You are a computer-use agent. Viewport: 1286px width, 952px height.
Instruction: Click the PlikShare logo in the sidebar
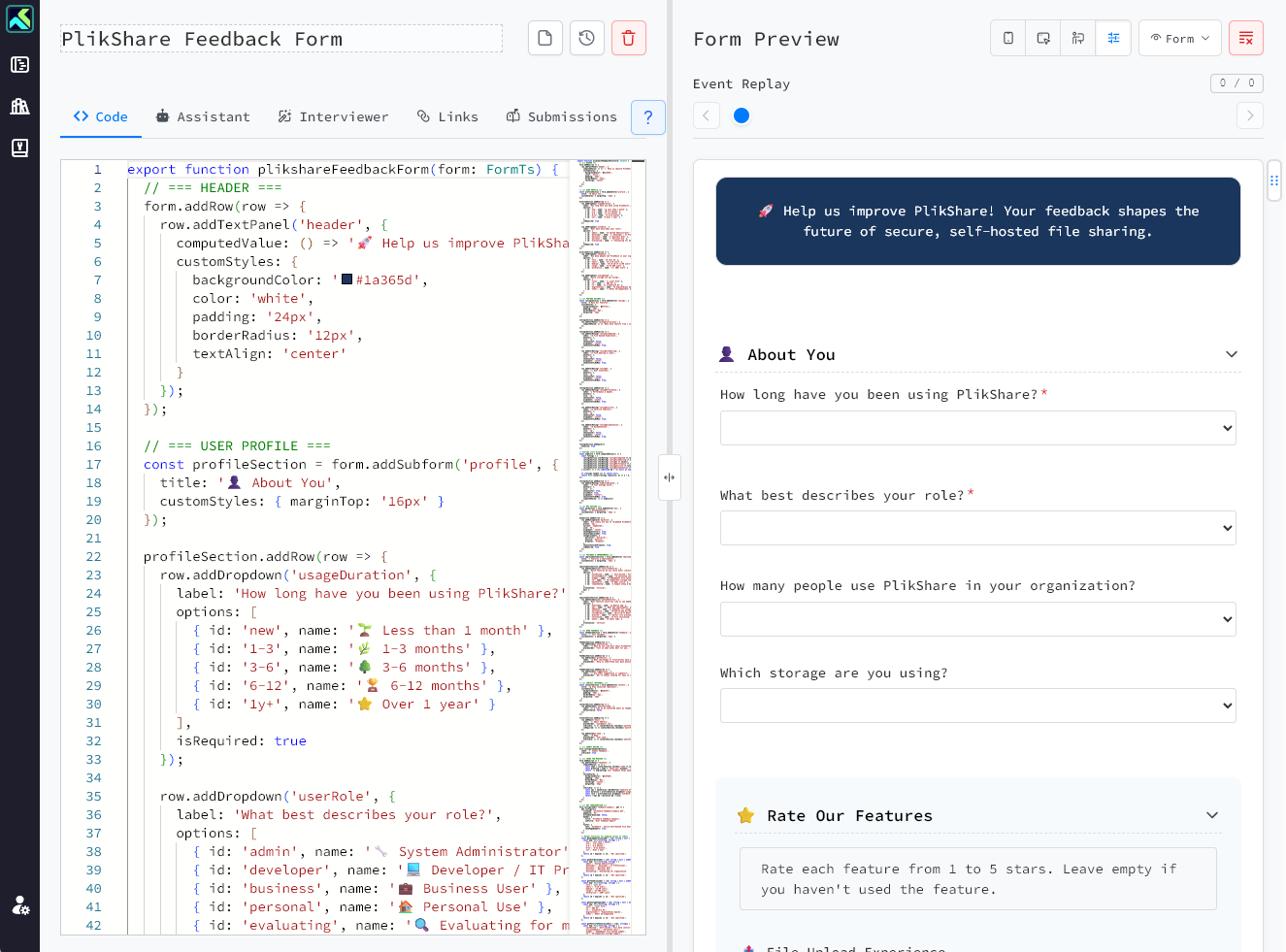pos(19,18)
